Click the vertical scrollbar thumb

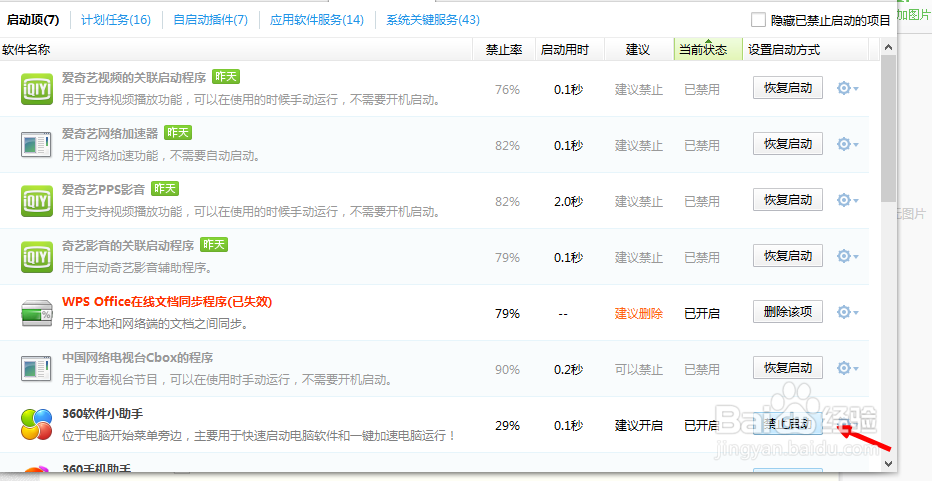(x=888, y=128)
